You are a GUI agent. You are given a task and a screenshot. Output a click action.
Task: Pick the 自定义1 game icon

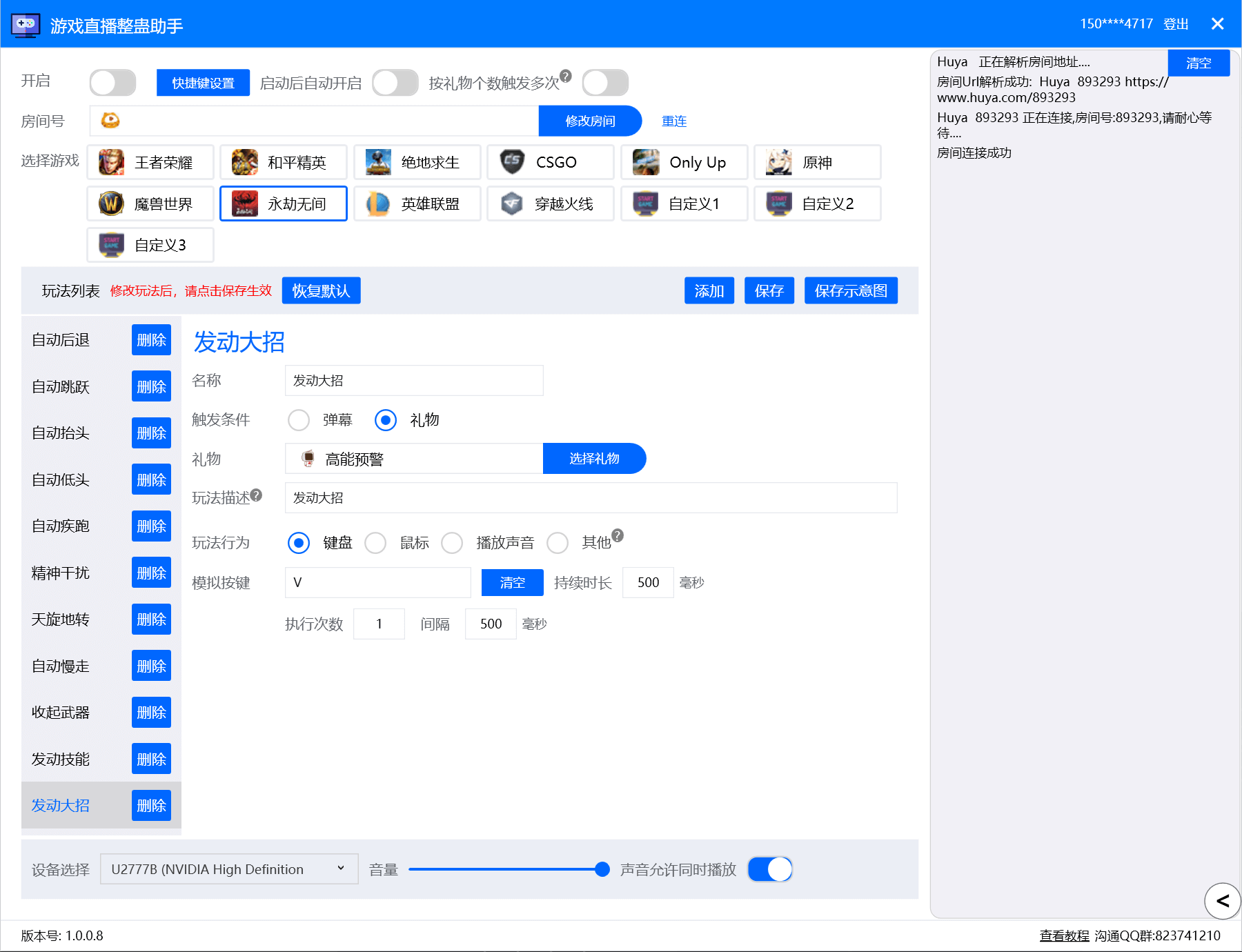tap(646, 204)
